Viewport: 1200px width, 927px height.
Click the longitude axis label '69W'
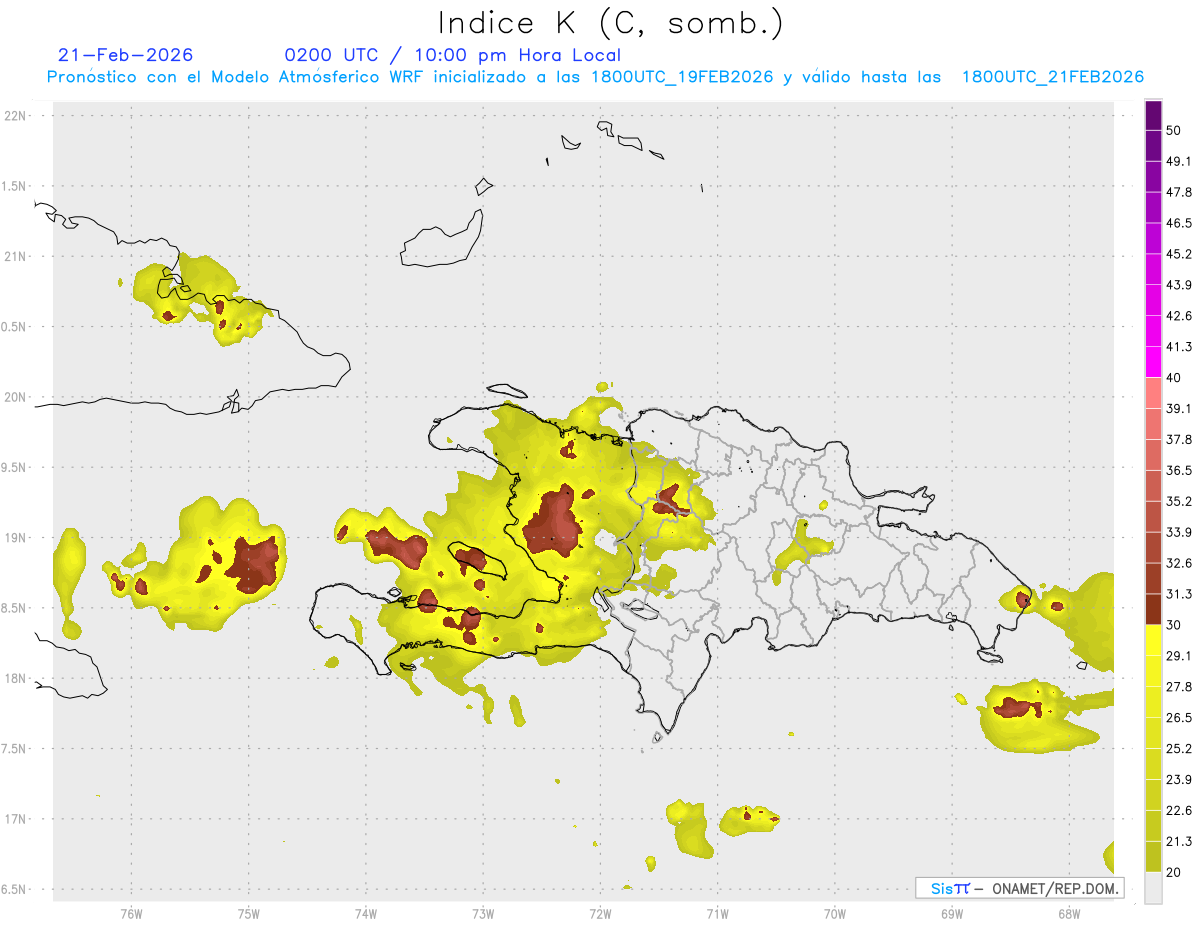point(951,914)
